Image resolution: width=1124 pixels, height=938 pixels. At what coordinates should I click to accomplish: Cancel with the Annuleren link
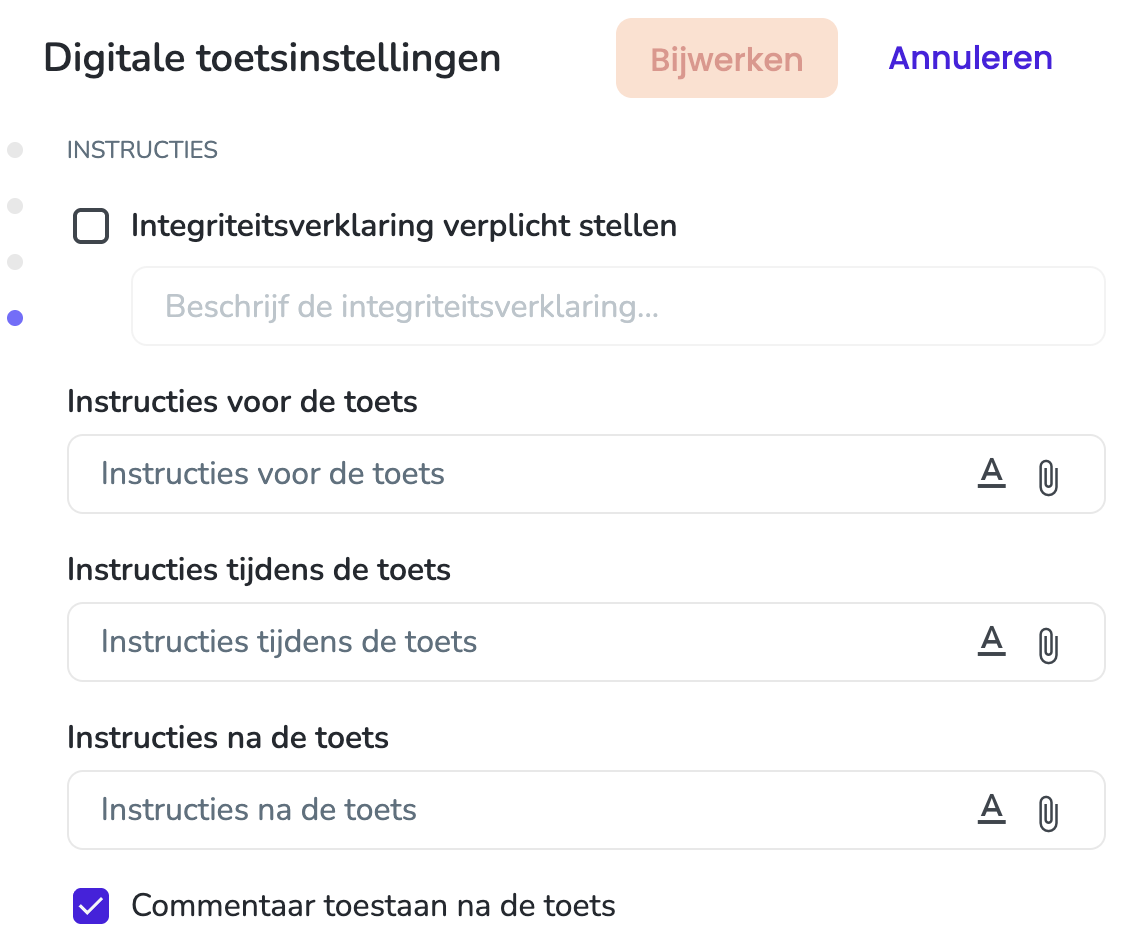[x=971, y=58]
